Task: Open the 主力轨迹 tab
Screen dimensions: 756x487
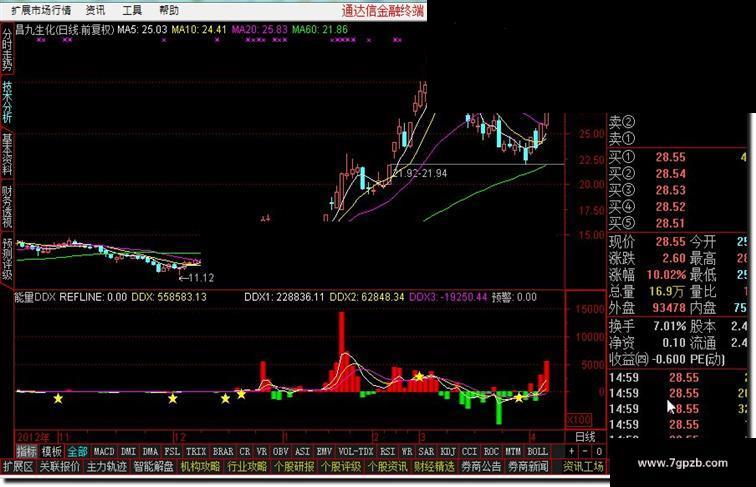Action: (x=107, y=467)
